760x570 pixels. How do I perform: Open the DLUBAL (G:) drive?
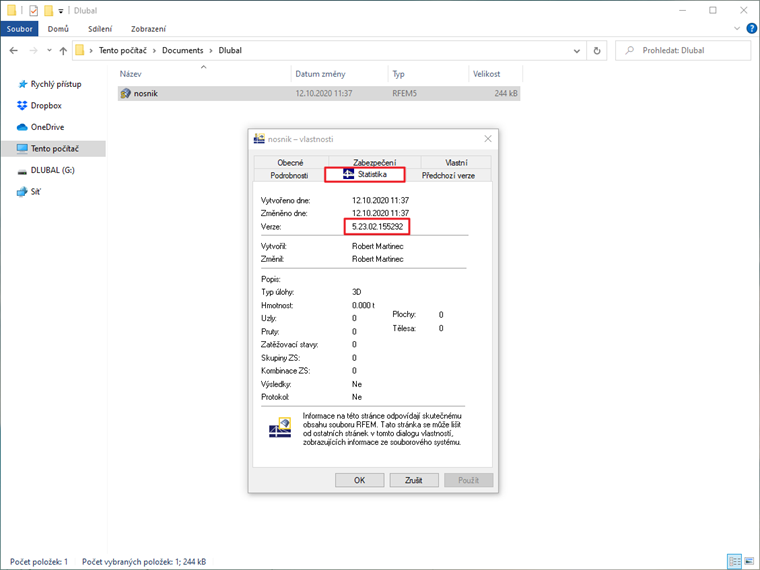click(52, 170)
